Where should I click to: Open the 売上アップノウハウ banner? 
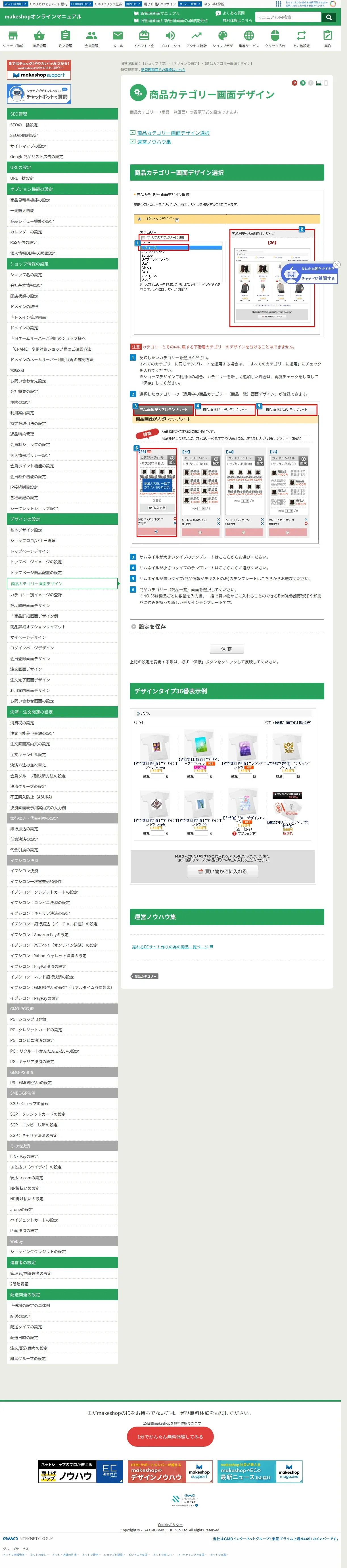point(80,1472)
